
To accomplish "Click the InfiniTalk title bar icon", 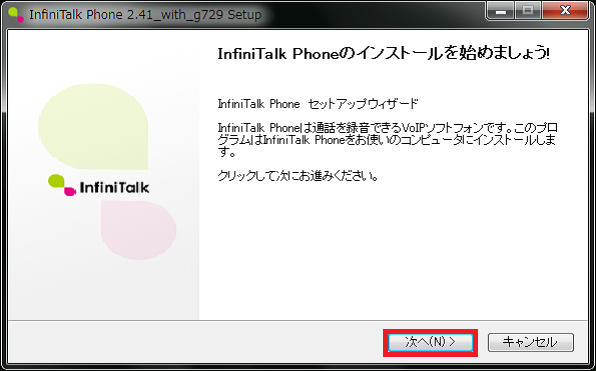I will [x=16, y=14].
